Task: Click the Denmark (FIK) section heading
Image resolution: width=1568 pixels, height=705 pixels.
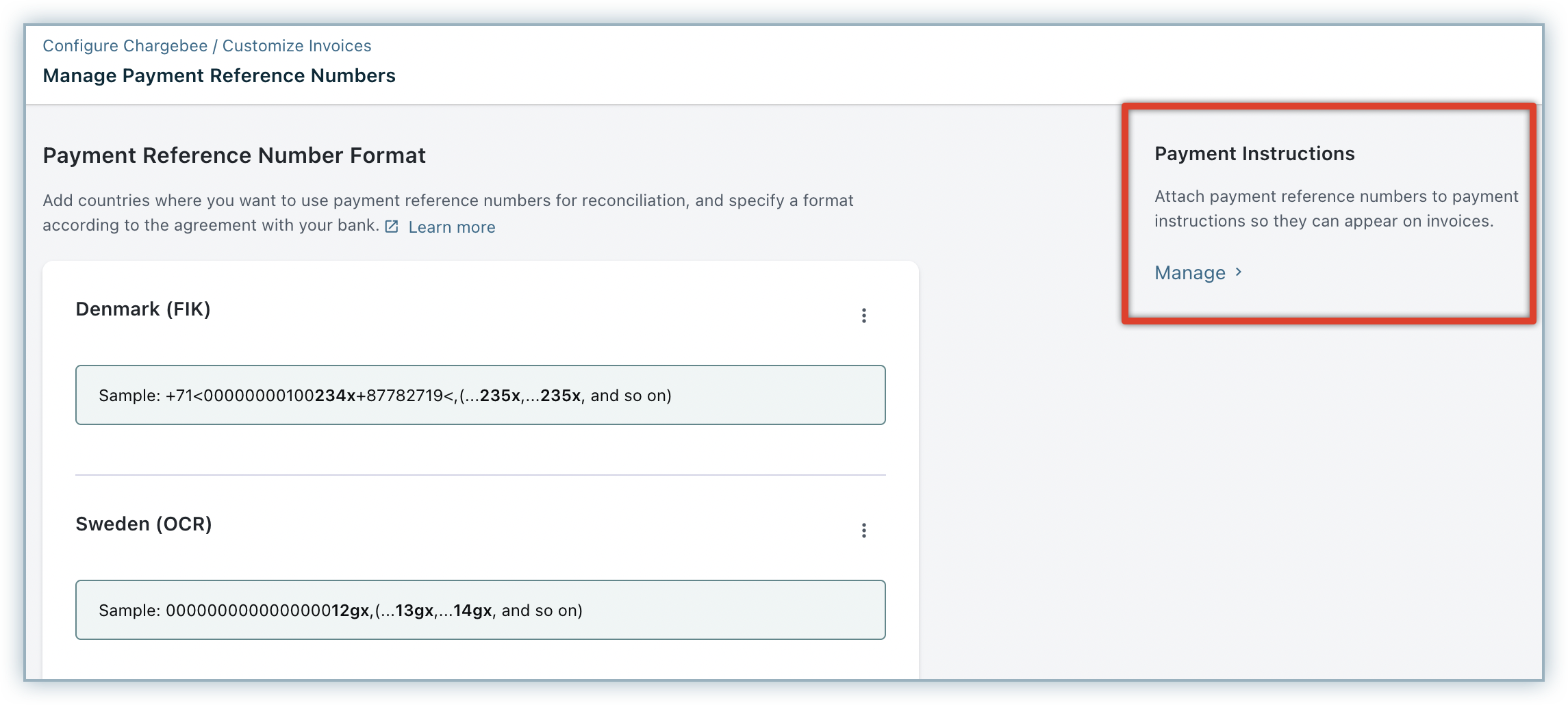Action: coord(142,309)
